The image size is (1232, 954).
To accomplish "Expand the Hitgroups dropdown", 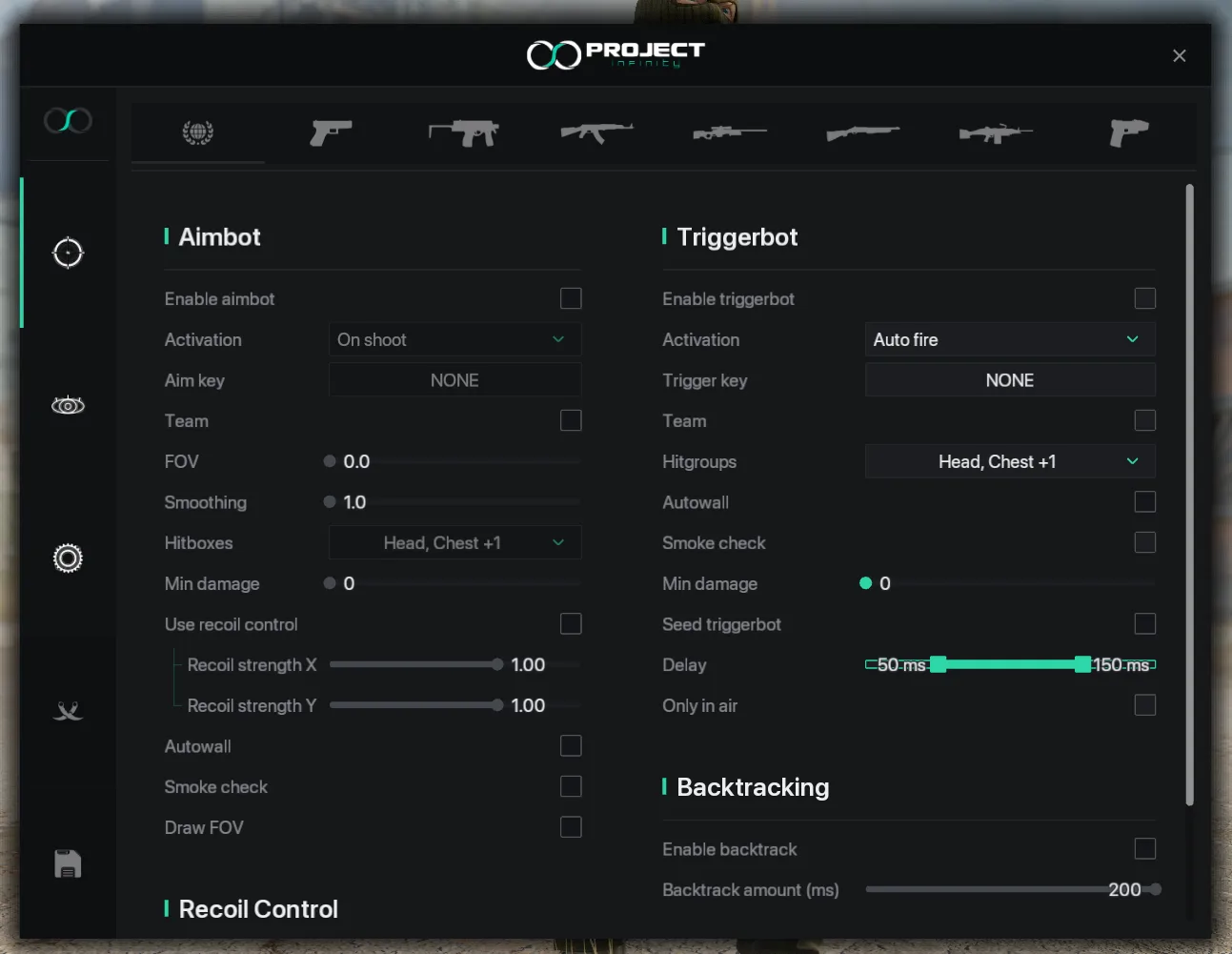I will point(1010,461).
